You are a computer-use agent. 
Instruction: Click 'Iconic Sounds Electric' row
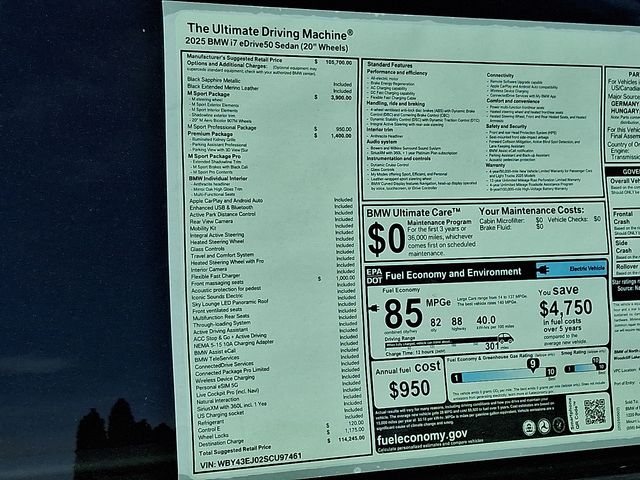217,297
